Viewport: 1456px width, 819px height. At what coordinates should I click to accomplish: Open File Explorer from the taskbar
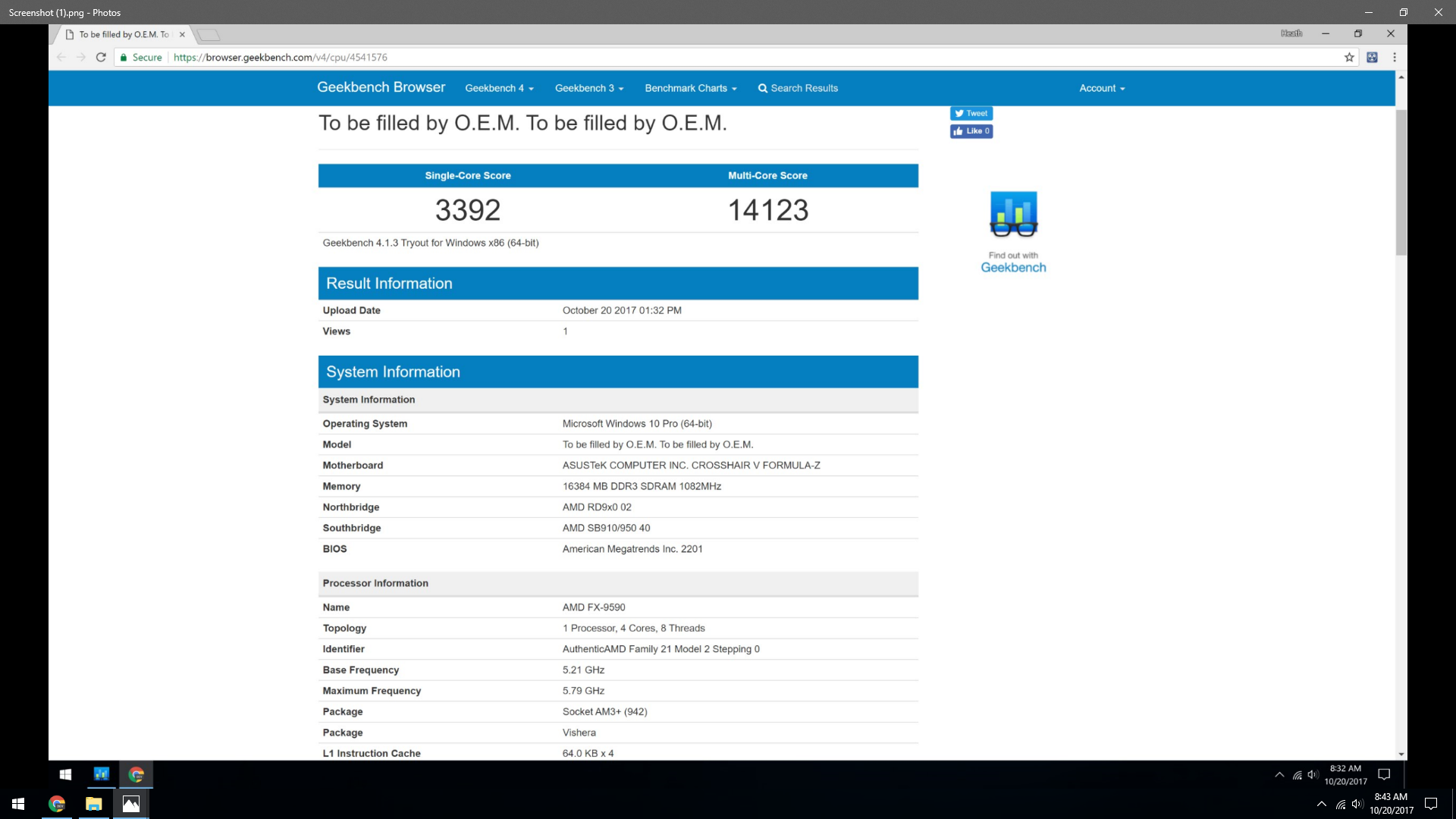pos(94,804)
